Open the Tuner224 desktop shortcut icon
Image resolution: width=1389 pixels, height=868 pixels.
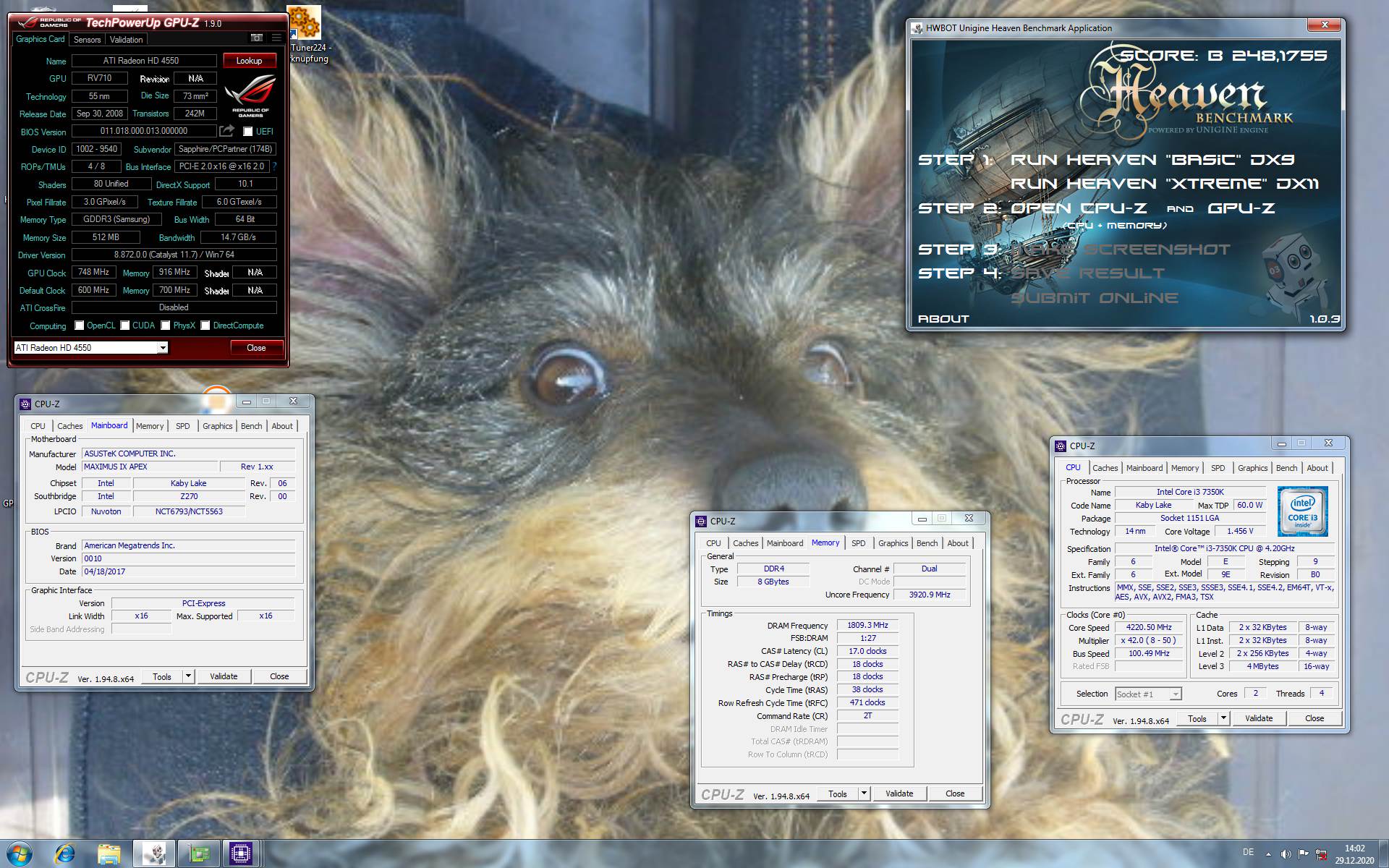pyautogui.click(x=304, y=23)
